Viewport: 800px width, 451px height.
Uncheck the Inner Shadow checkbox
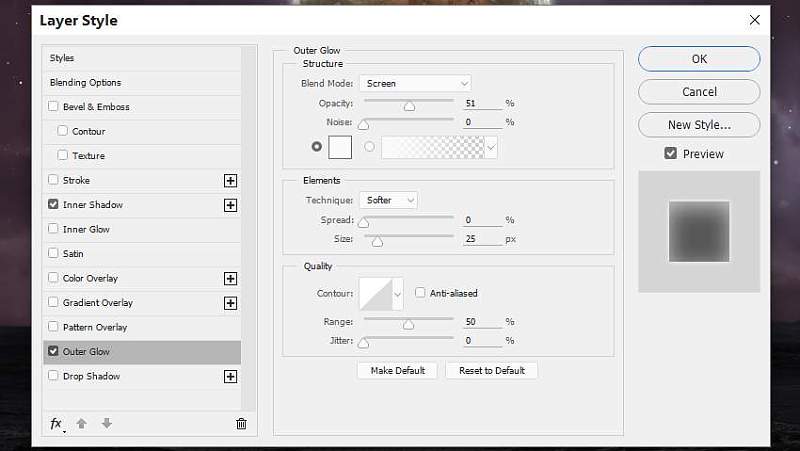coord(53,204)
